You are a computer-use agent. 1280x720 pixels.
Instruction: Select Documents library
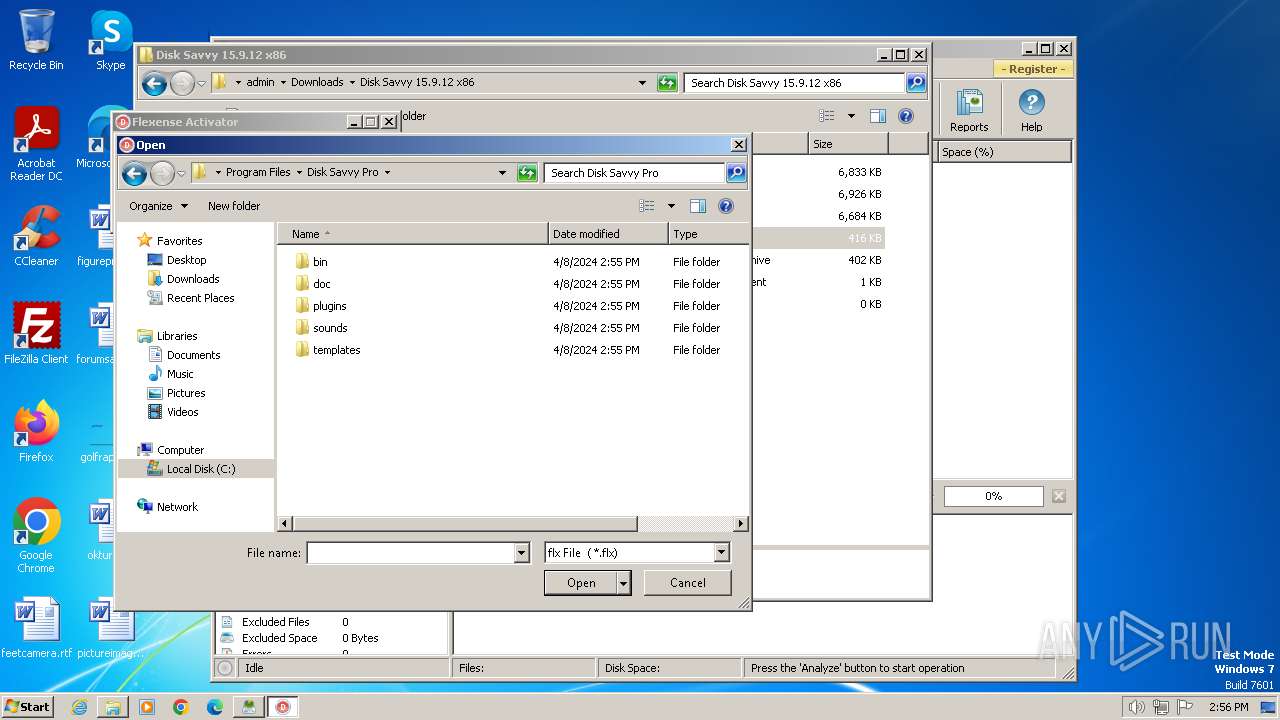click(193, 355)
